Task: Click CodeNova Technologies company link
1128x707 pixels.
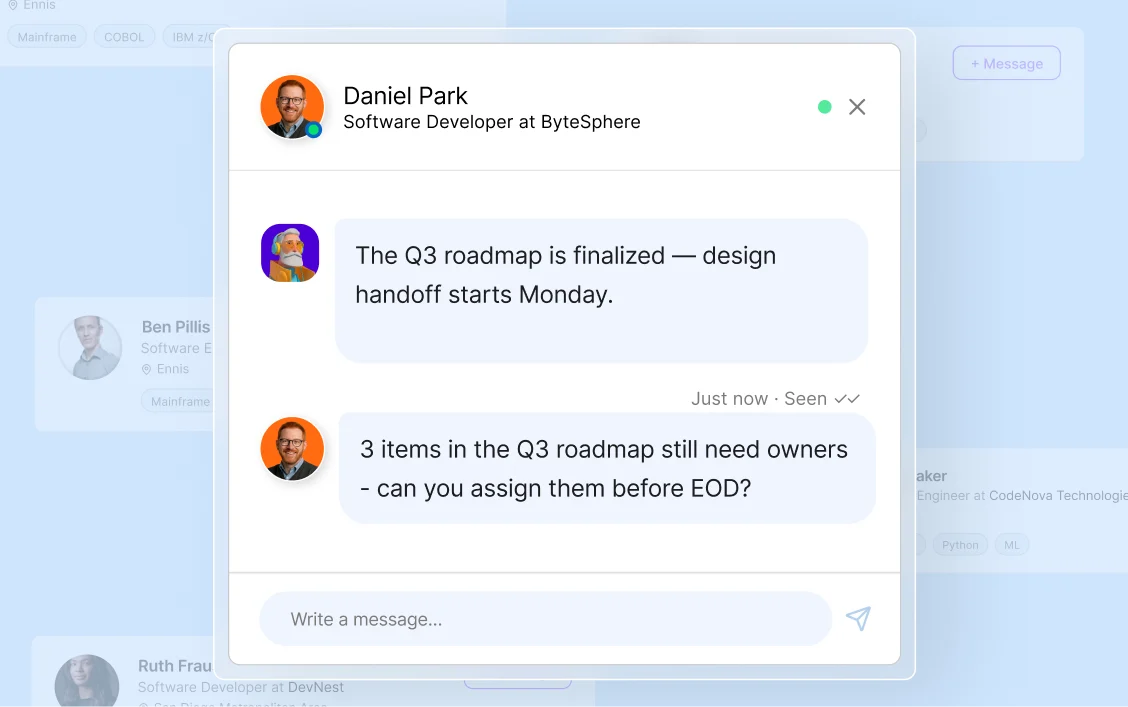Action: tap(1058, 496)
